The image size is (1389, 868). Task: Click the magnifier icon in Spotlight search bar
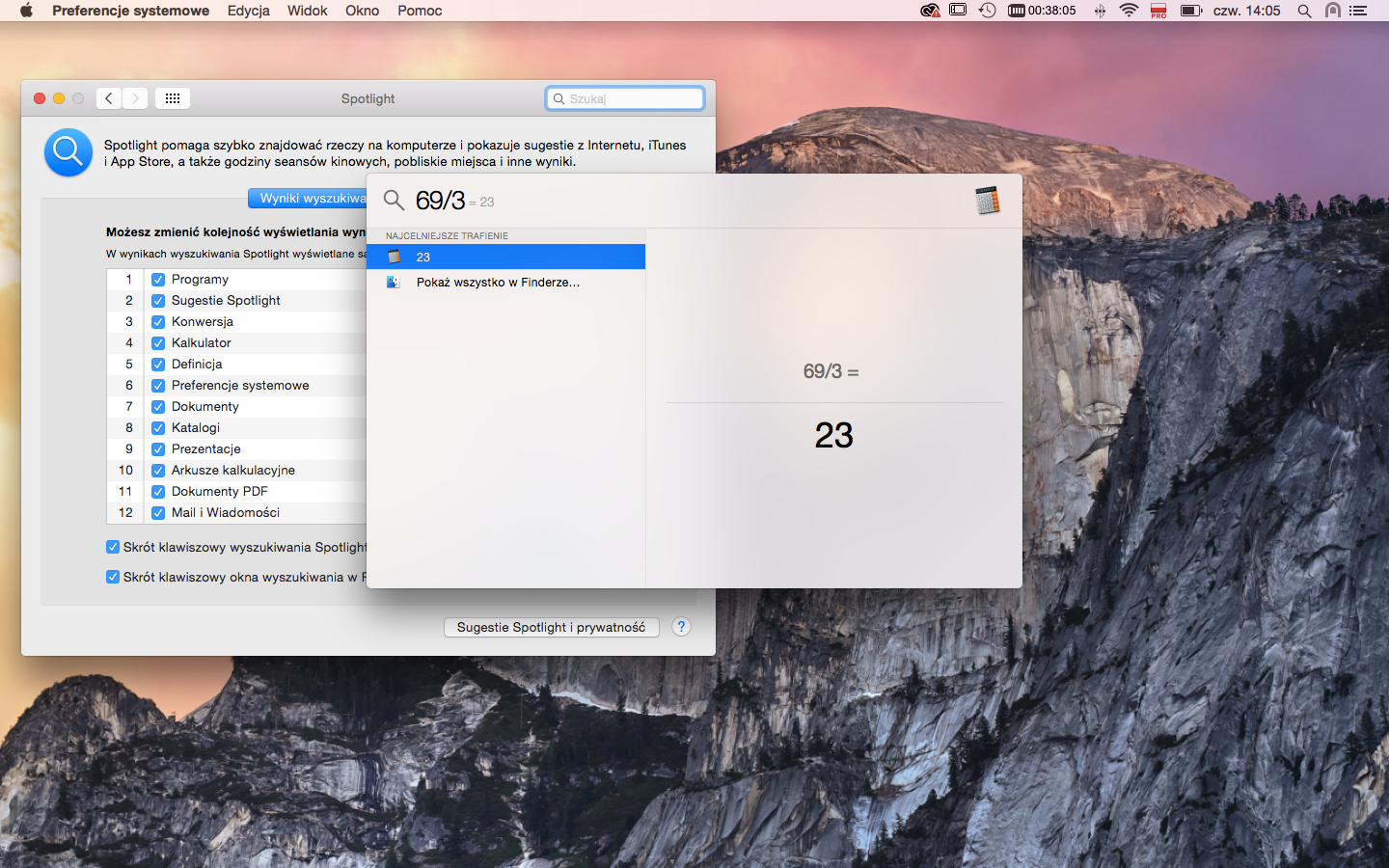click(394, 201)
